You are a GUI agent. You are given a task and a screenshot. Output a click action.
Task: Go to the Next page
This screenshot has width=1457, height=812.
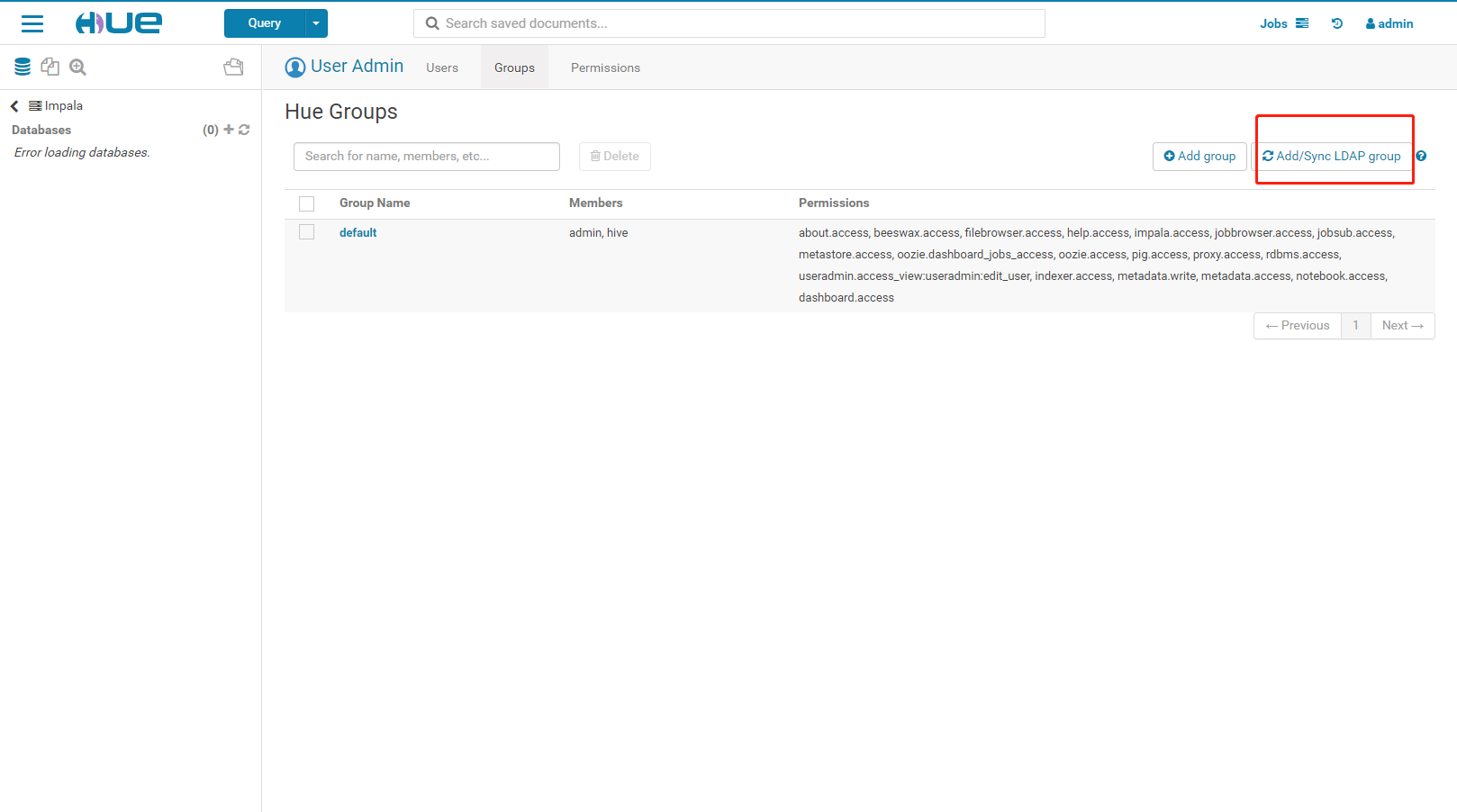[x=1403, y=326]
